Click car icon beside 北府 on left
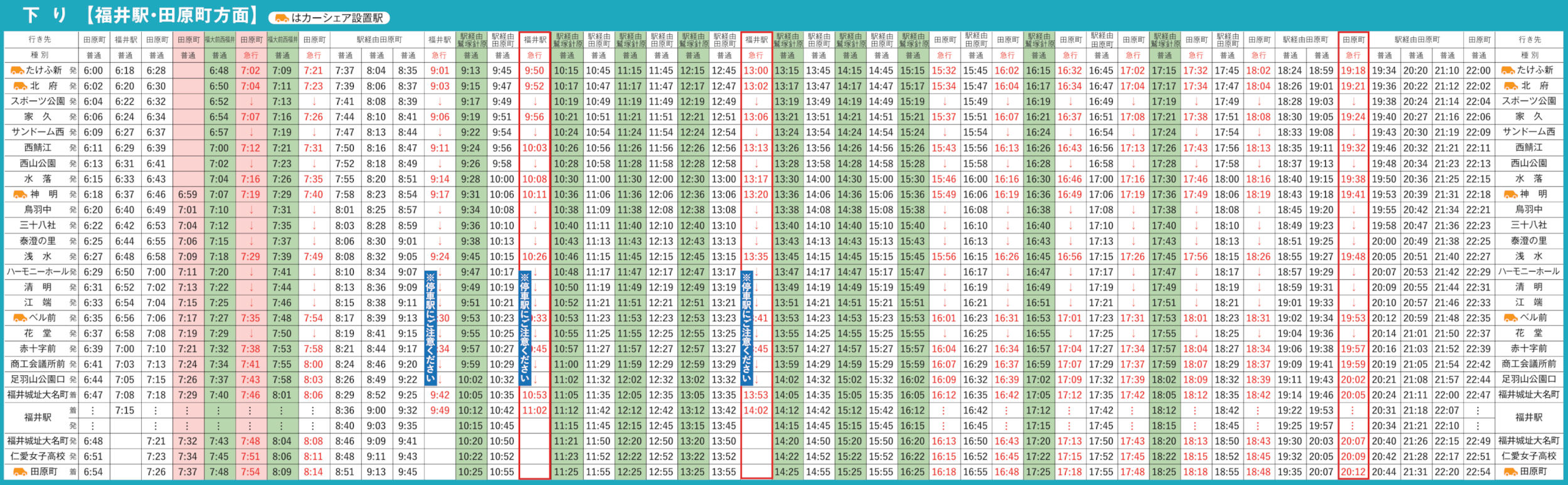 [x=20, y=86]
